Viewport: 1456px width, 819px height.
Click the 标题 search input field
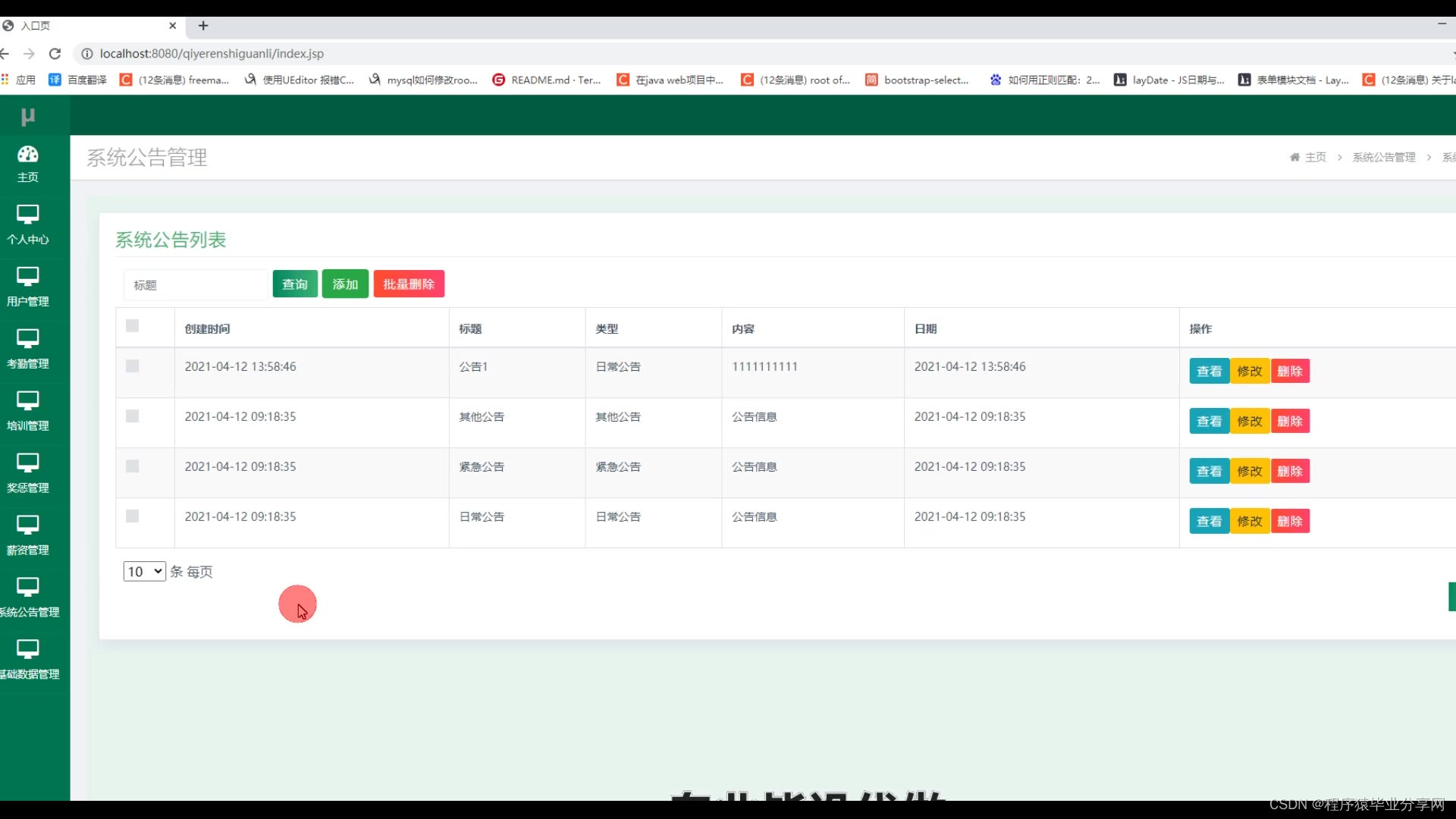click(196, 285)
